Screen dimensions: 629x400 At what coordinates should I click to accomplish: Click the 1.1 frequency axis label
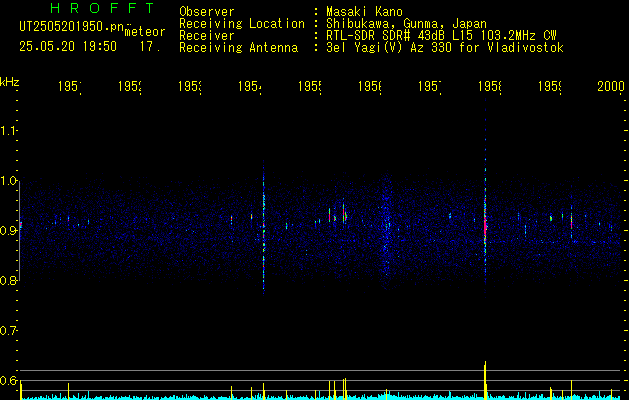[x=8, y=130]
